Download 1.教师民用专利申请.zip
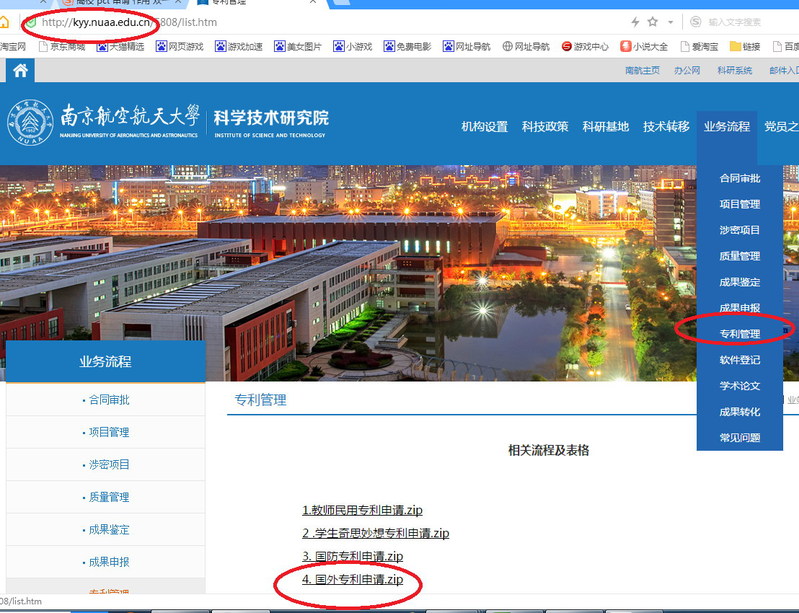799x613 pixels. point(362,510)
